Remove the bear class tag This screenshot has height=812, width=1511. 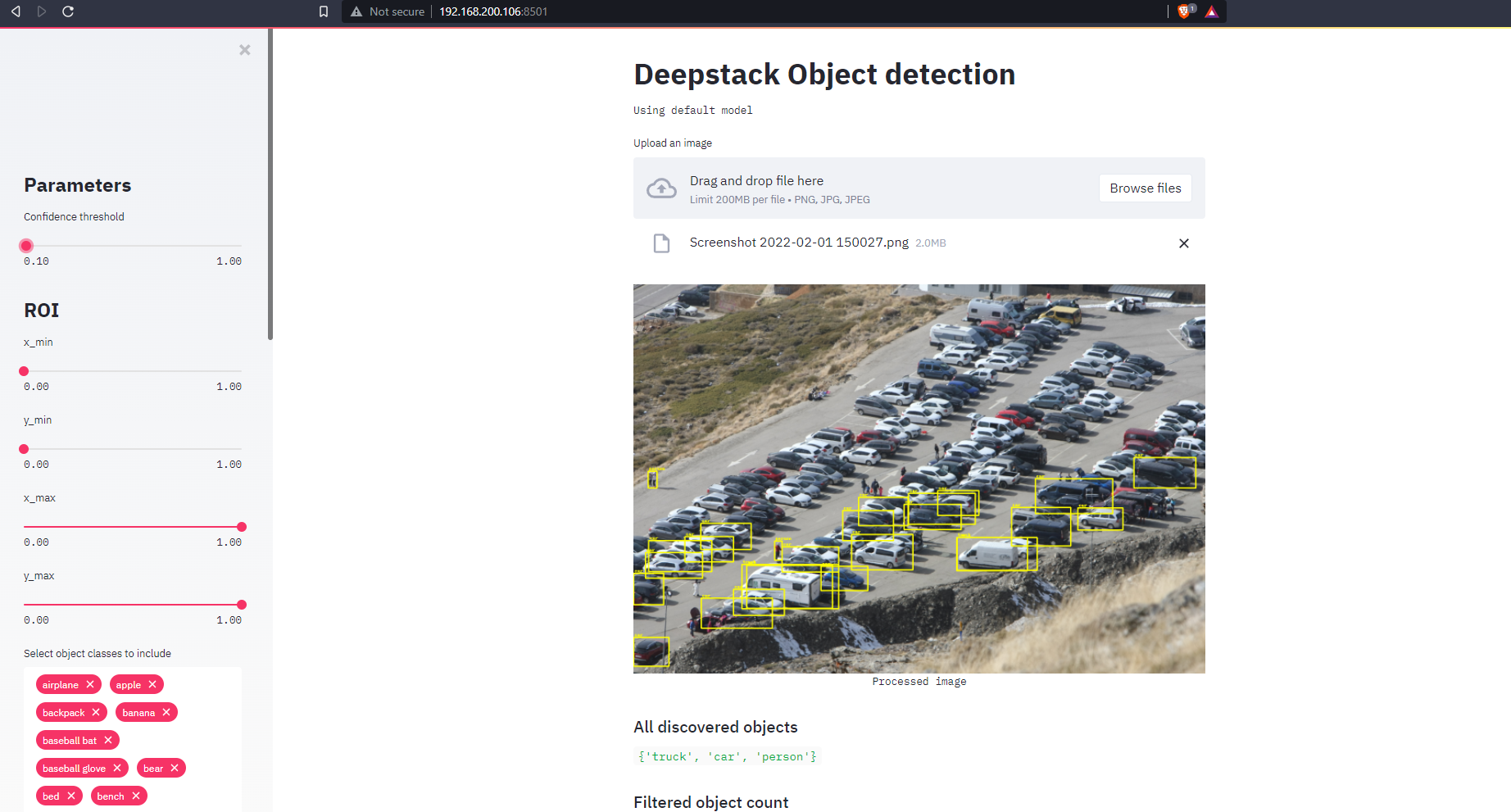pos(174,768)
